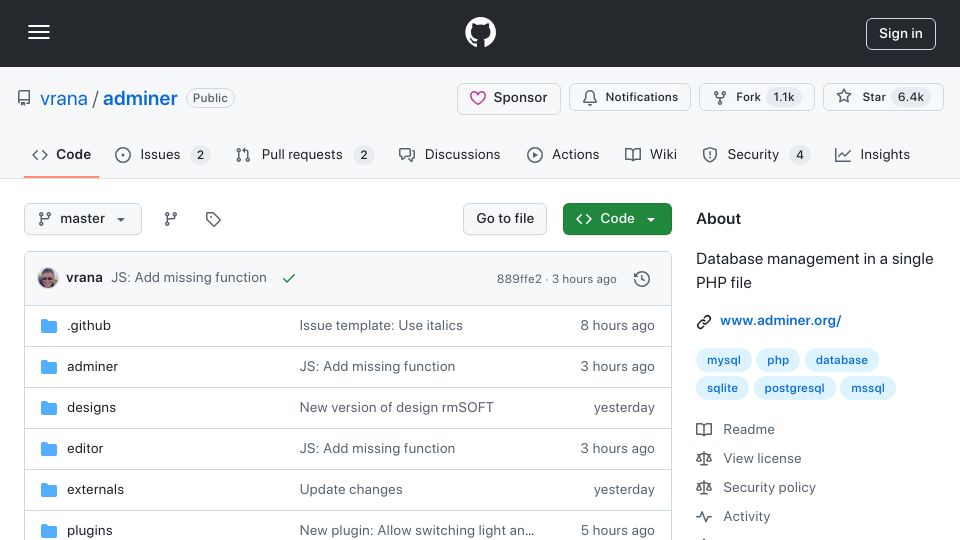Viewport: 960px width, 540px height.
Task: Click '5 hours ago' in the plugins row
Action: click(x=617, y=531)
